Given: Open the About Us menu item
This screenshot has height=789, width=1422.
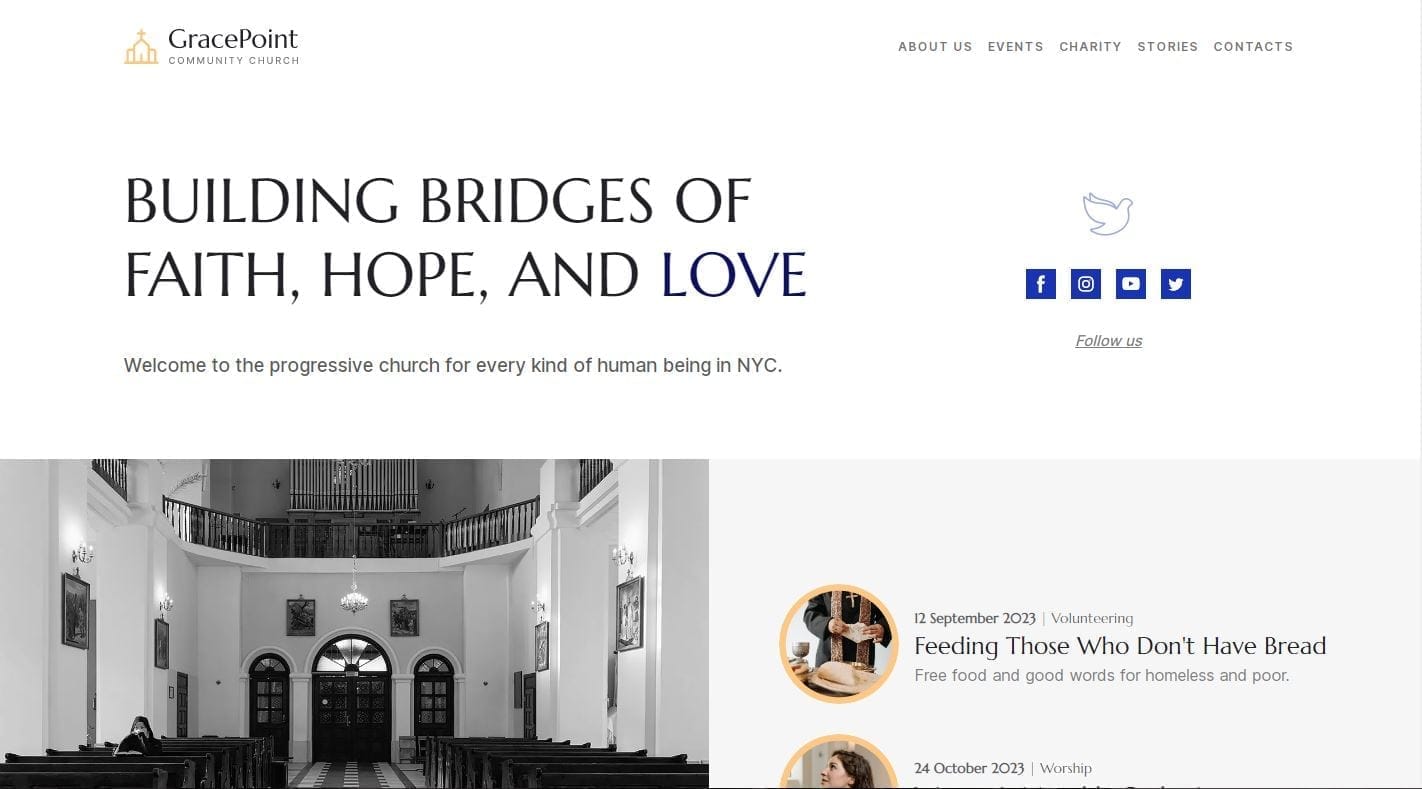Looking at the screenshot, I should 935,47.
